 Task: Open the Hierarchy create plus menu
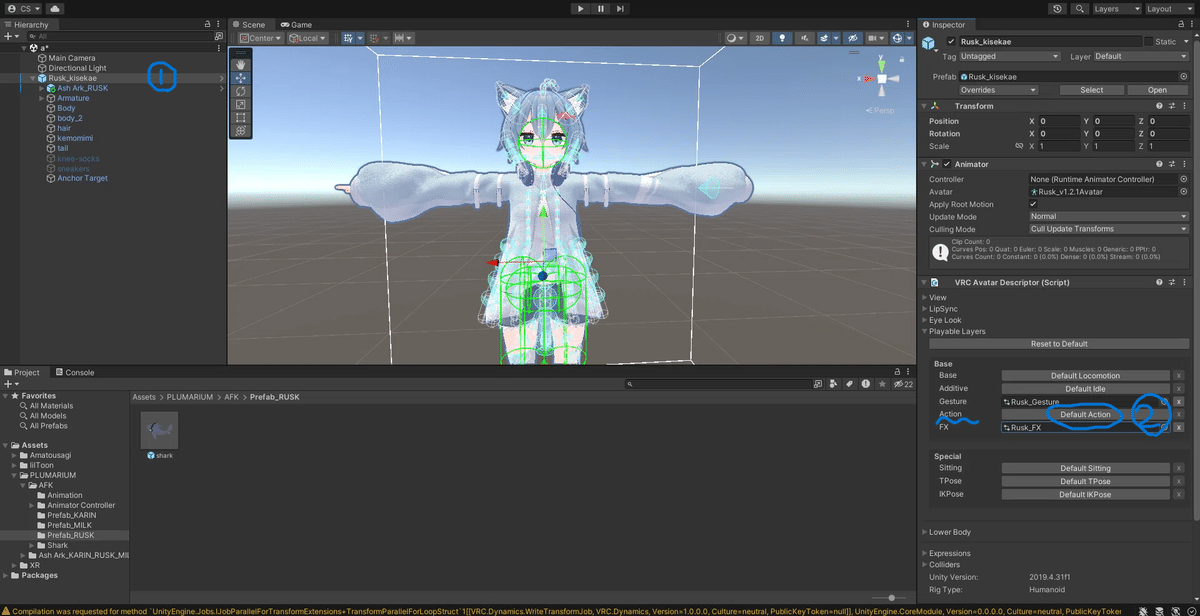(10, 36)
